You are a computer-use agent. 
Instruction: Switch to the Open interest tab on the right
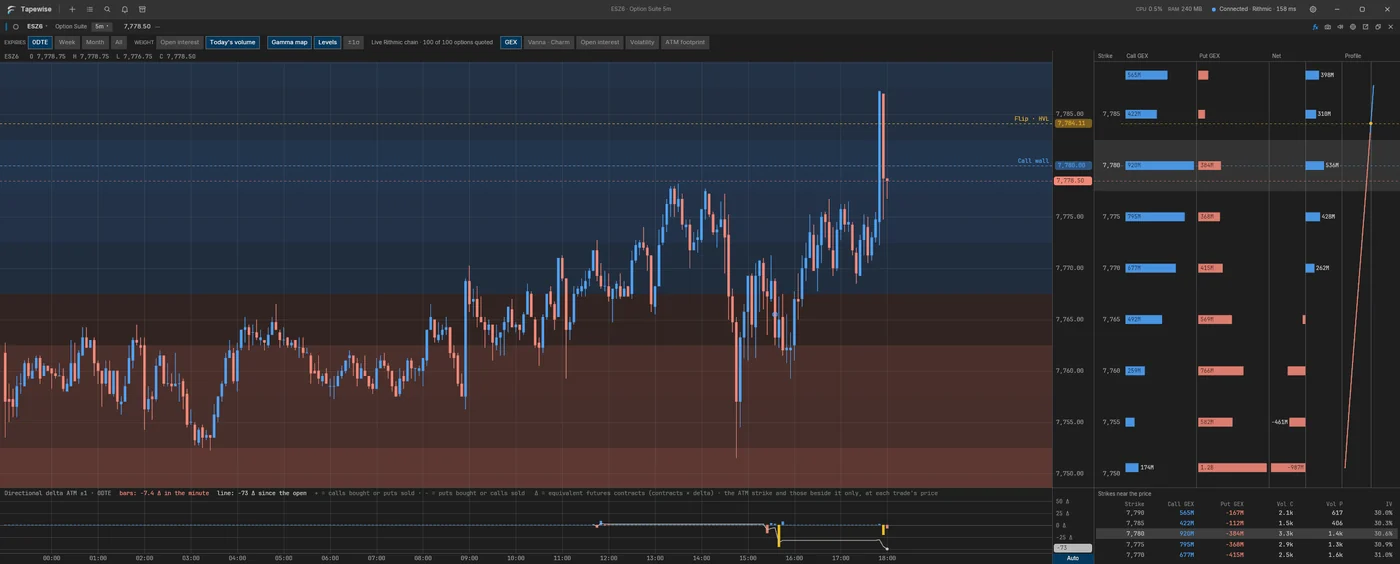point(600,43)
